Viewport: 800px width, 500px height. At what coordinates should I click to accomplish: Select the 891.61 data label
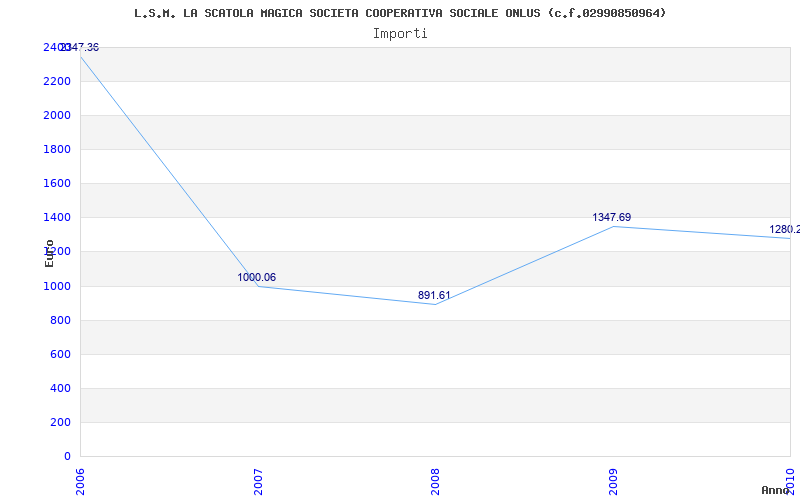coord(434,295)
